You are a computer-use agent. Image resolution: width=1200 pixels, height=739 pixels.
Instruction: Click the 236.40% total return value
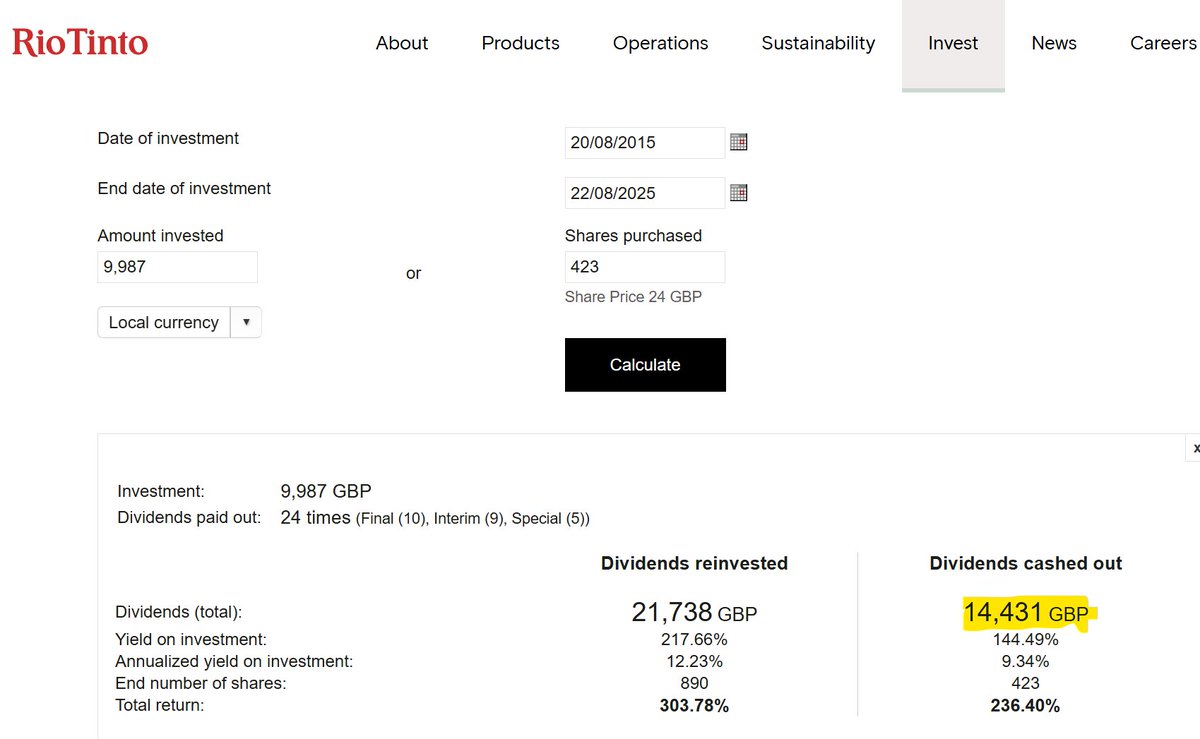1026,706
